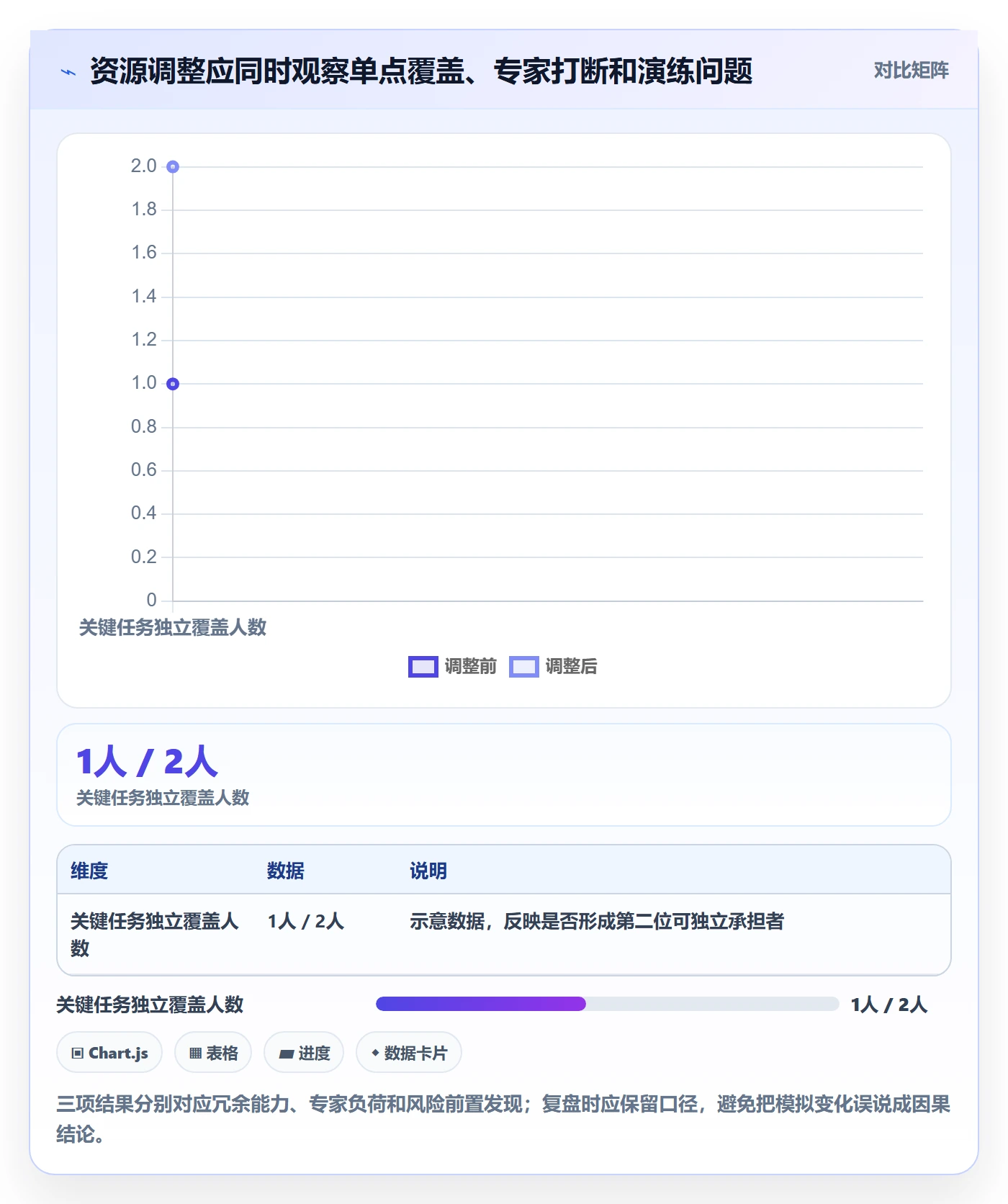Screen dimensions: 1008x1204
Task: Click the 维度 column header
Action: 89,871
